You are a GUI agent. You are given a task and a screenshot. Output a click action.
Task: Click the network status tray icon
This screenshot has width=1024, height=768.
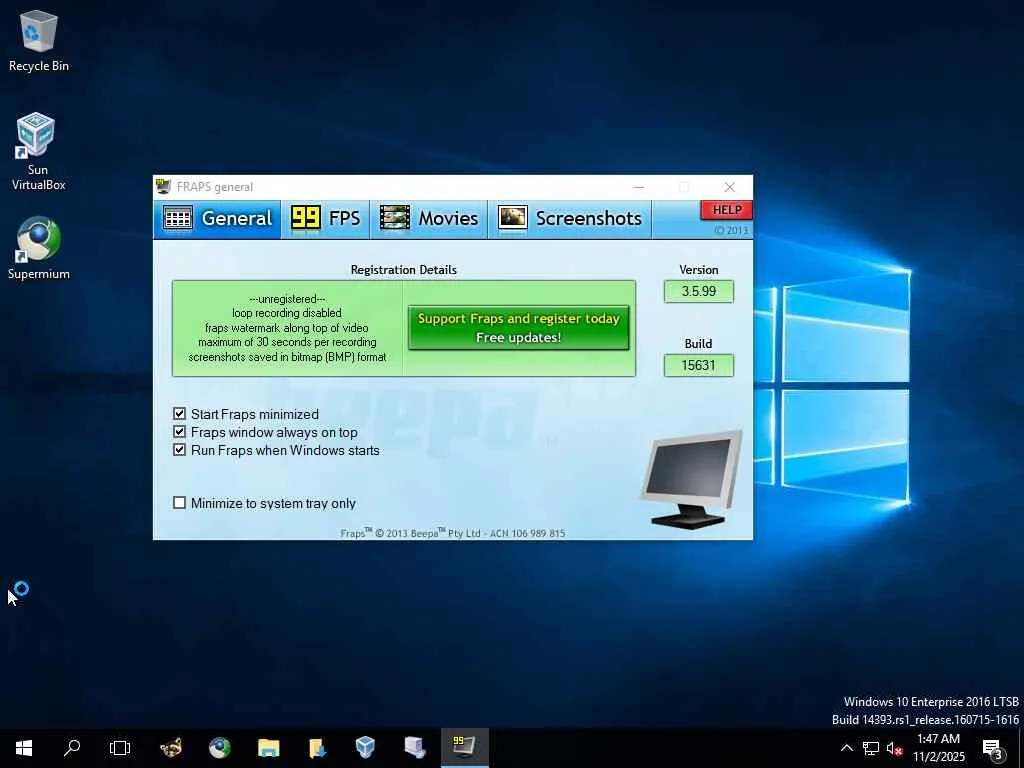point(871,748)
